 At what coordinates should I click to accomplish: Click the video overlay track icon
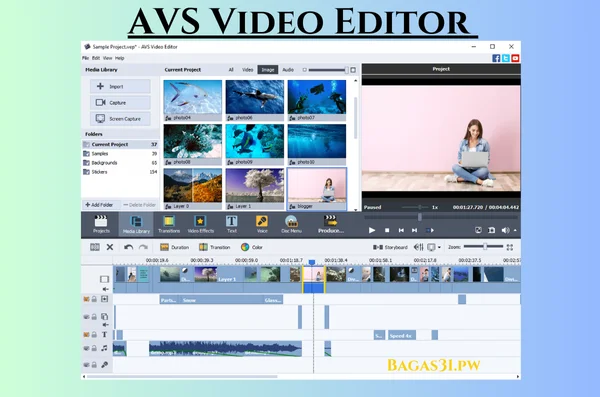click(104, 316)
